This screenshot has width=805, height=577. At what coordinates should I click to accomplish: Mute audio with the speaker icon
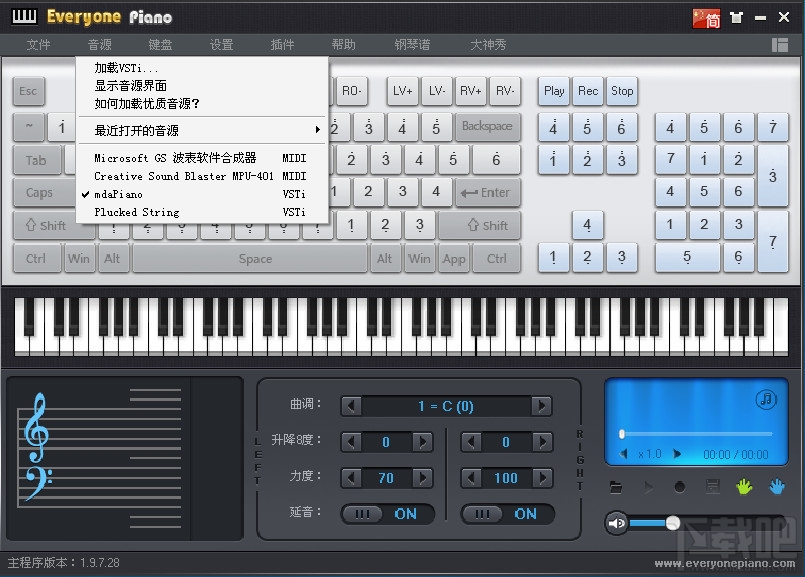click(x=615, y=523)
